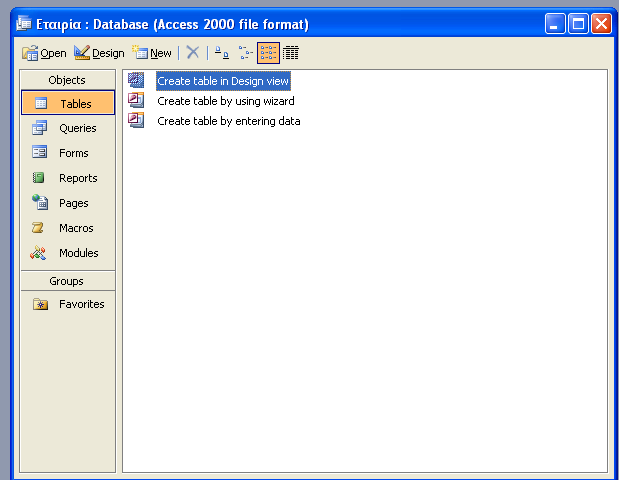Switch to Large Icons view

[221, 53]
